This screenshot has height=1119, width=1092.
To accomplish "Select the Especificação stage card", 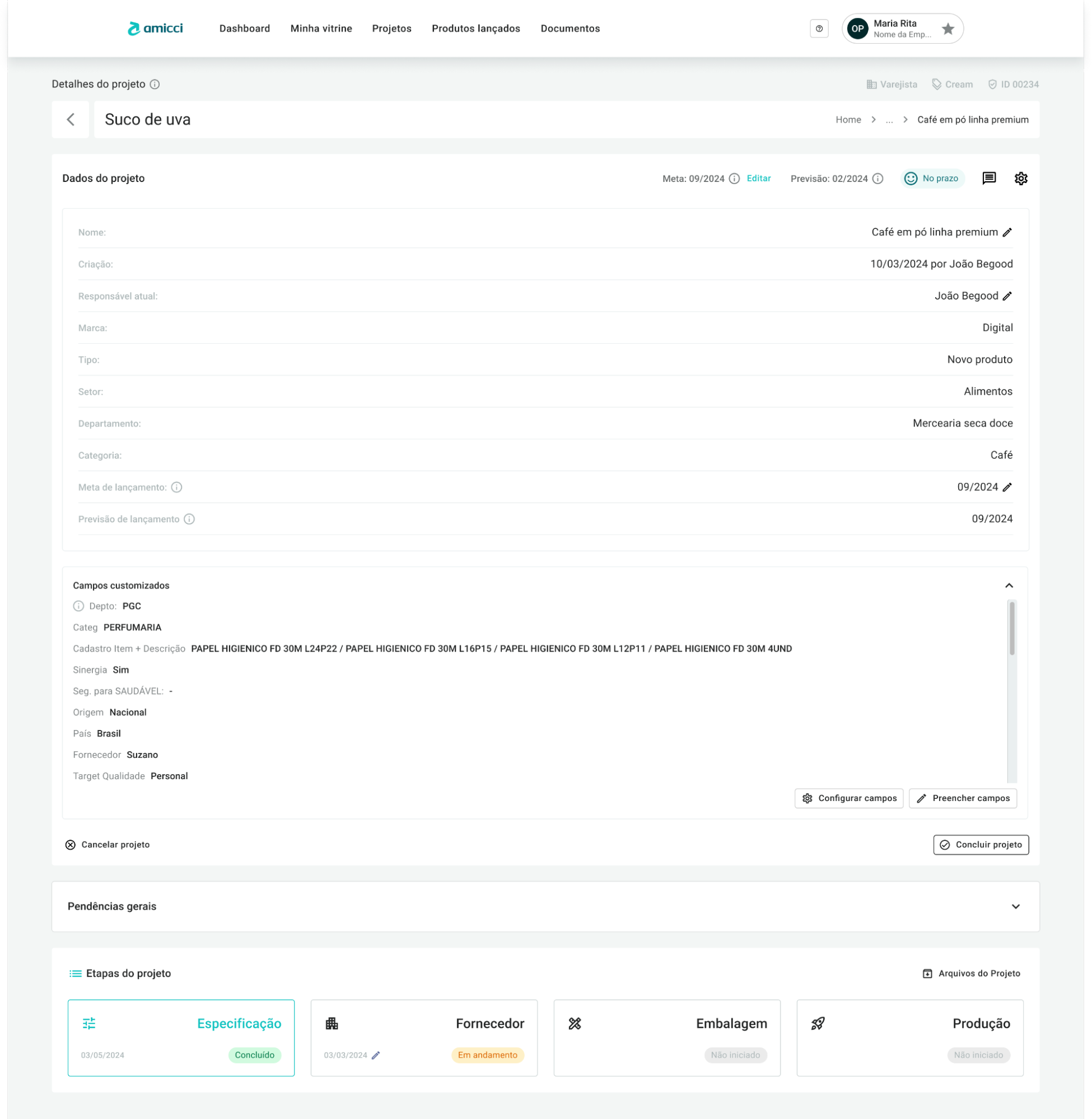I will coord(181,1038).
